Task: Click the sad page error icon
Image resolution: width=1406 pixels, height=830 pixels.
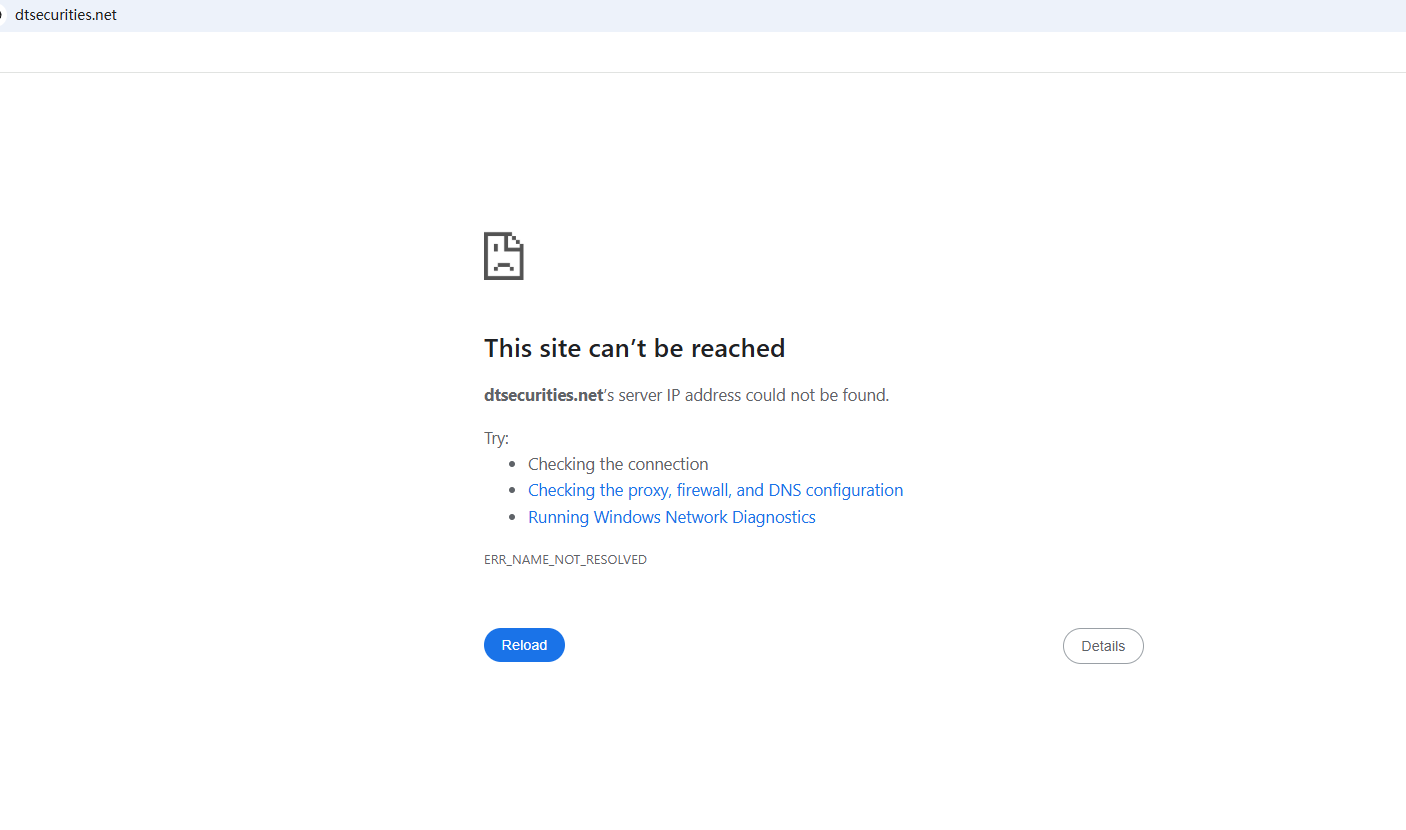Action: (504, 256)
